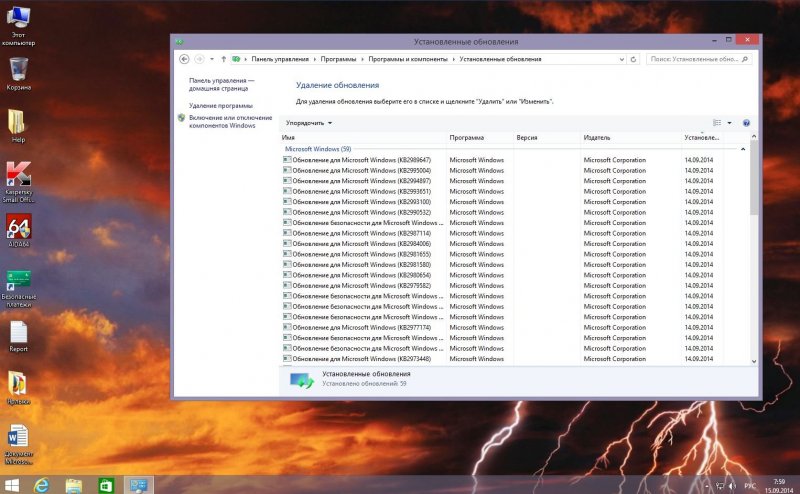The height and width of the screenshot is (494, 800).
Task: Click the scrollbar up arrow
Action: (x=754, y=137)
